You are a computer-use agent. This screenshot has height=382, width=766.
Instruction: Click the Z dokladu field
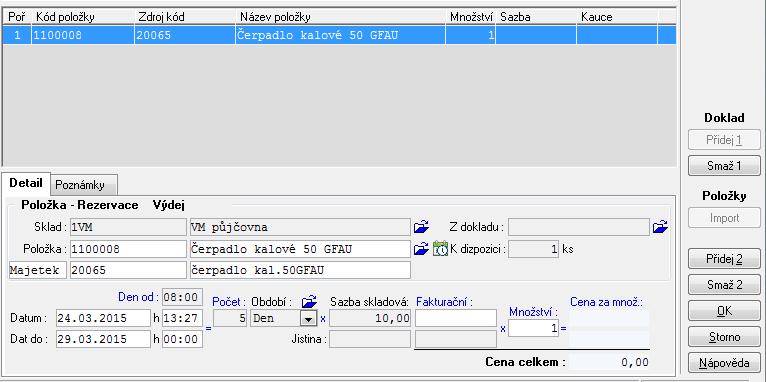[x=579, y=227]
